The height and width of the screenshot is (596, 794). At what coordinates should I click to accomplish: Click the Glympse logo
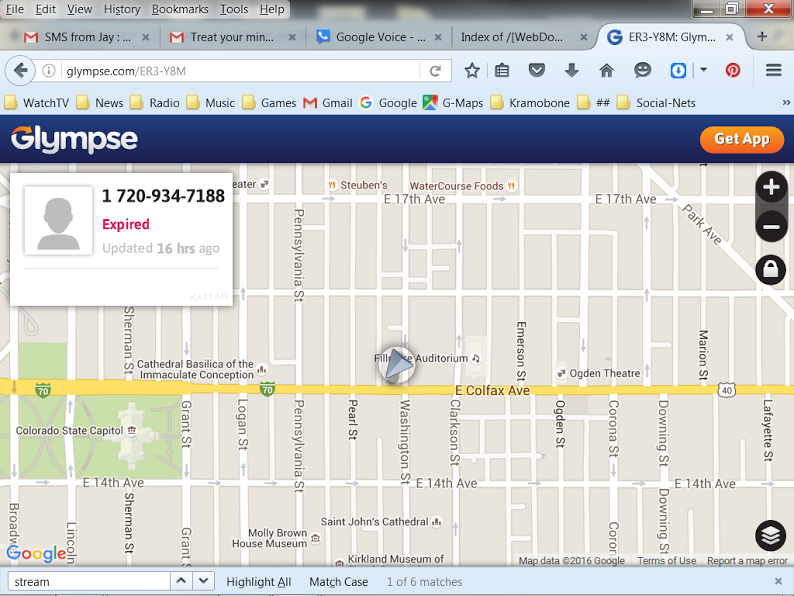74,139
